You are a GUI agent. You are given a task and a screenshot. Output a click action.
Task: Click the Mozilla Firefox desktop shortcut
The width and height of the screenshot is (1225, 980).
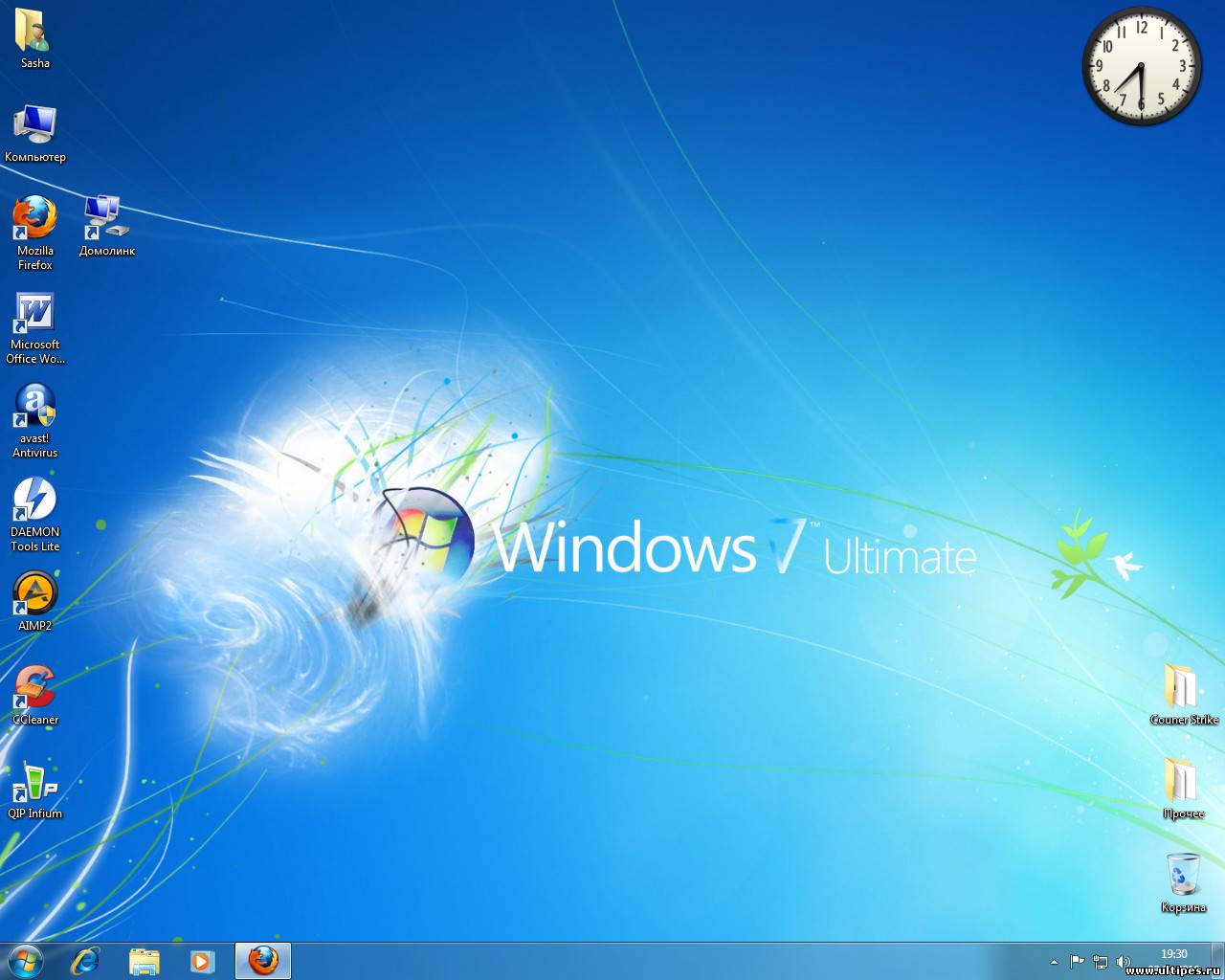point(34,219)
